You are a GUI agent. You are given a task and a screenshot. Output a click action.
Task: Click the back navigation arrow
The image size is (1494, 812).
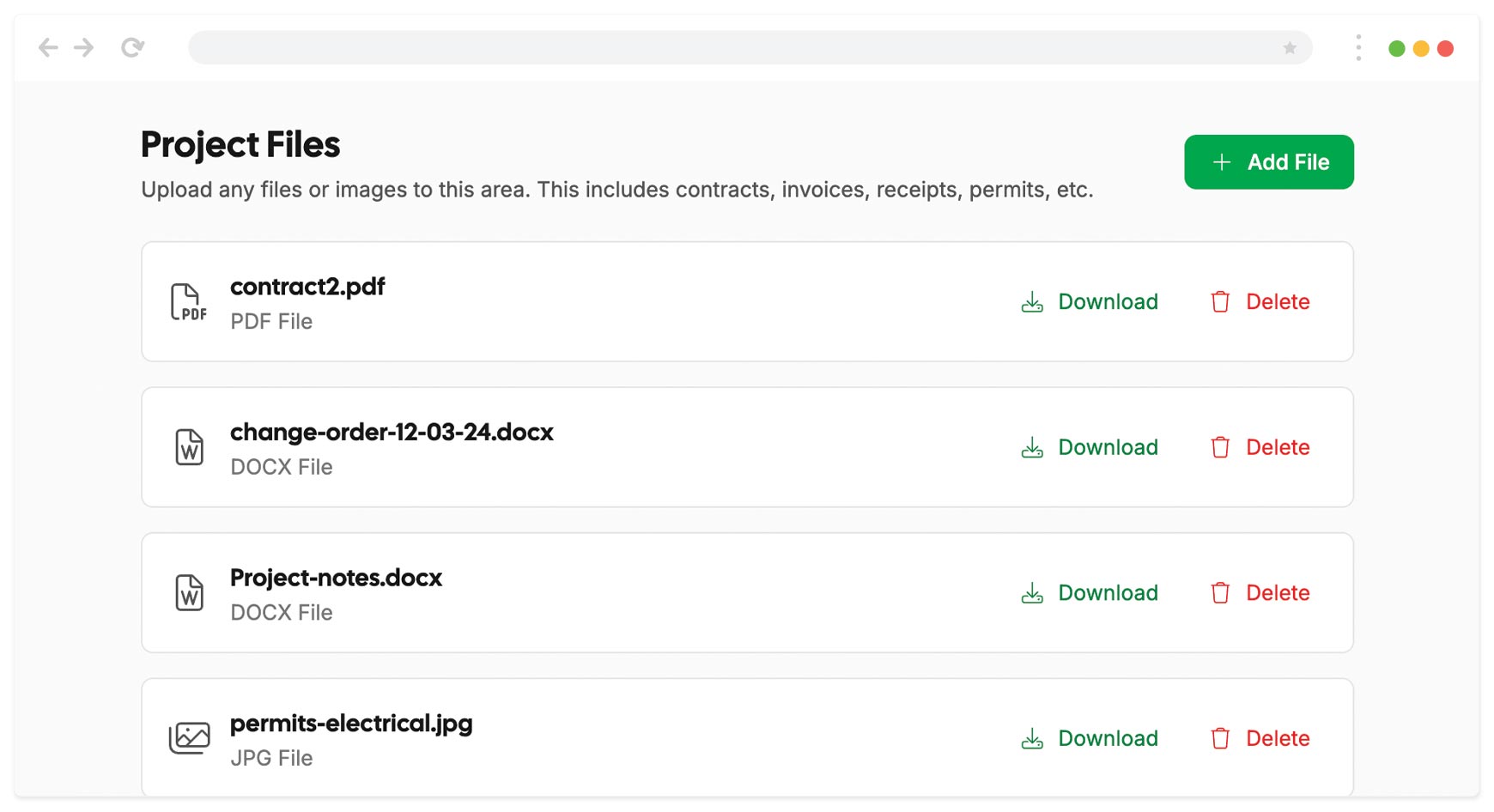click(x=48, y=47)
